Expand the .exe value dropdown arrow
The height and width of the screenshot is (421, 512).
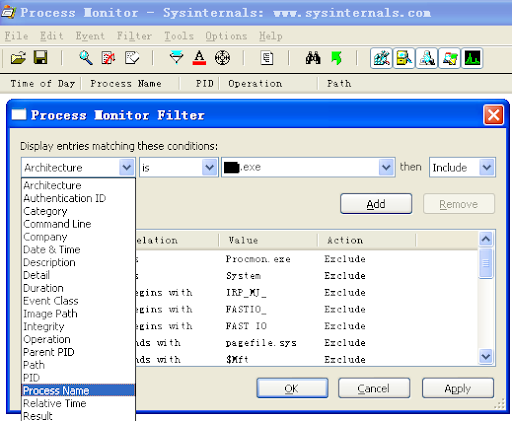click(386, 167)
